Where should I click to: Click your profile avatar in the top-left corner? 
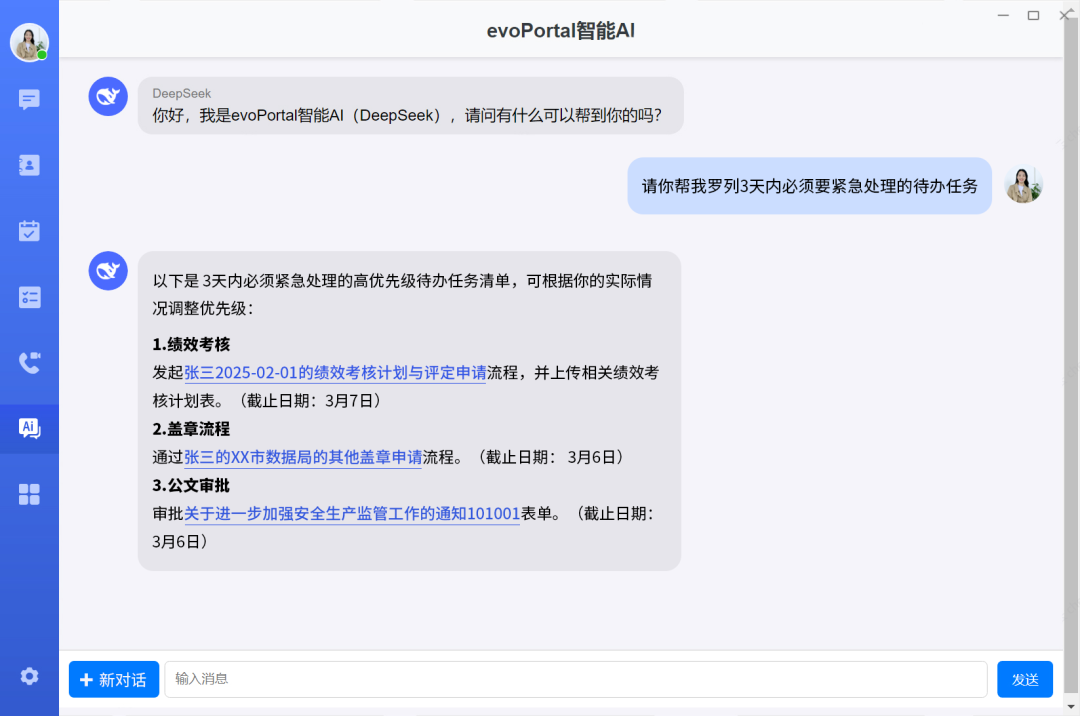click(29, 43)
